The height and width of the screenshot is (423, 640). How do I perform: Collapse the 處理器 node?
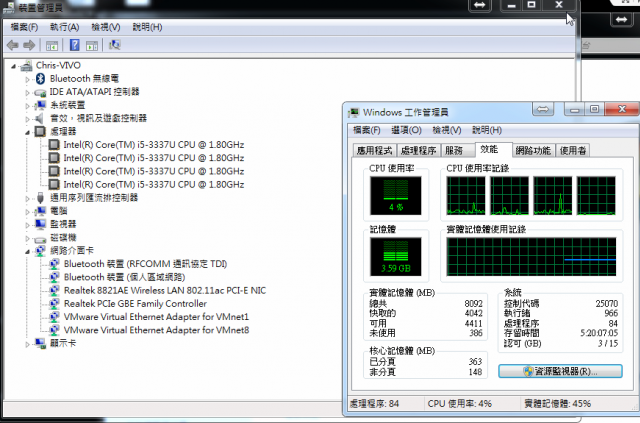tap(27, 132)
